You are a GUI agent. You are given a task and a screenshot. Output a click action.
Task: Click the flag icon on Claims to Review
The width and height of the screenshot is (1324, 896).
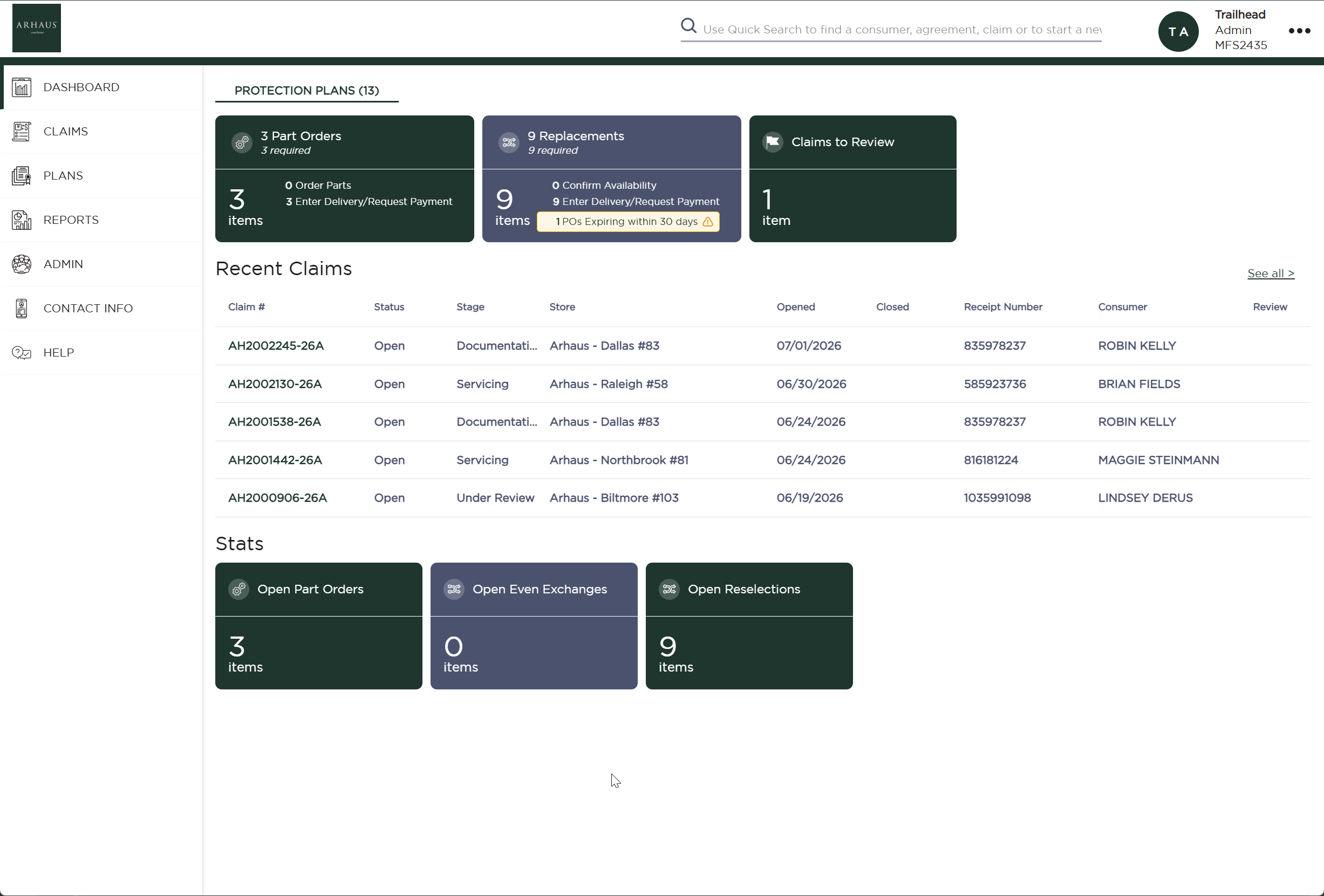[x=773, y=142]
